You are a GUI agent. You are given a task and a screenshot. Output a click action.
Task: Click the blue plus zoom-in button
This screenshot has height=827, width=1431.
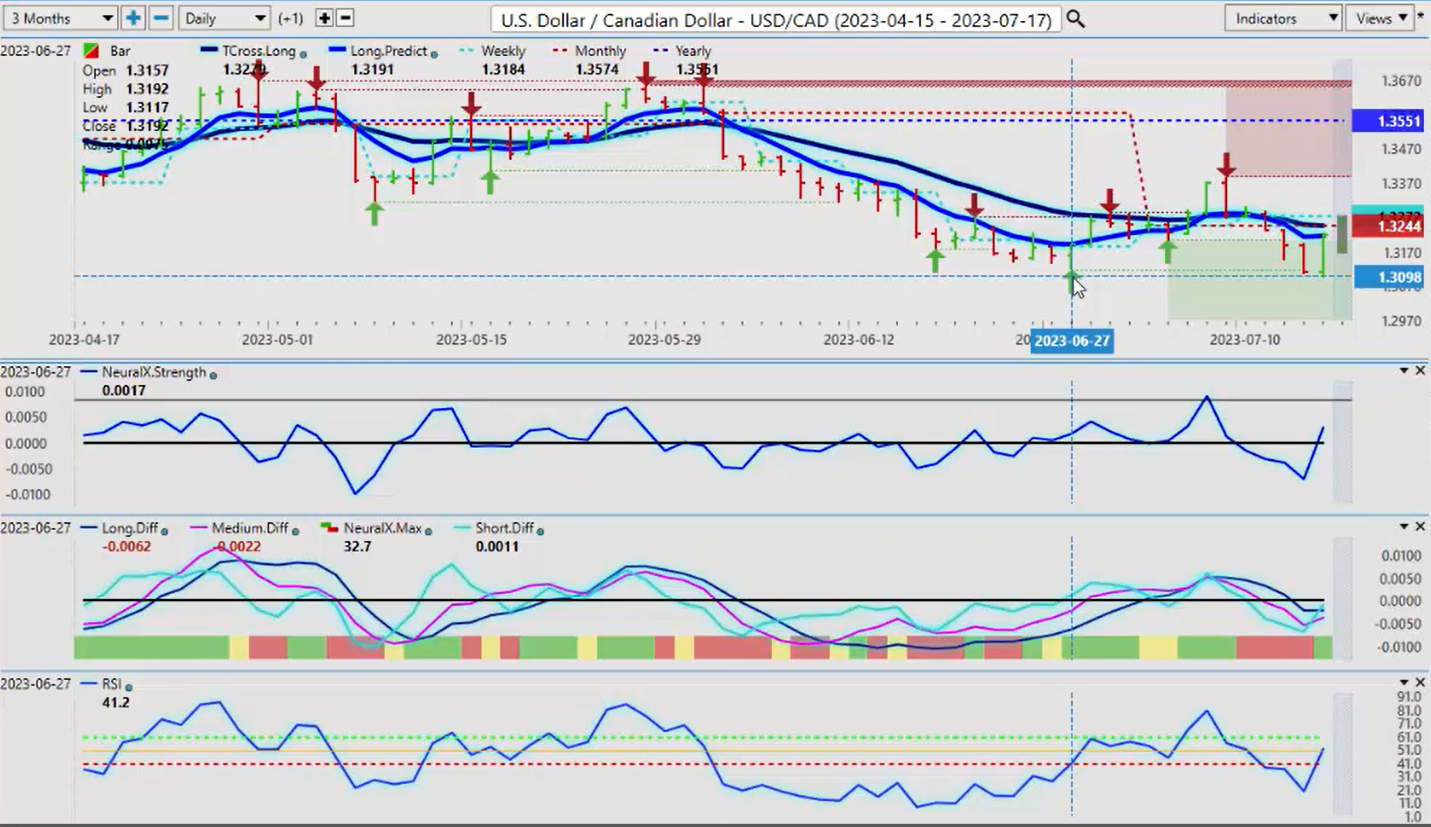click(133, 18)
